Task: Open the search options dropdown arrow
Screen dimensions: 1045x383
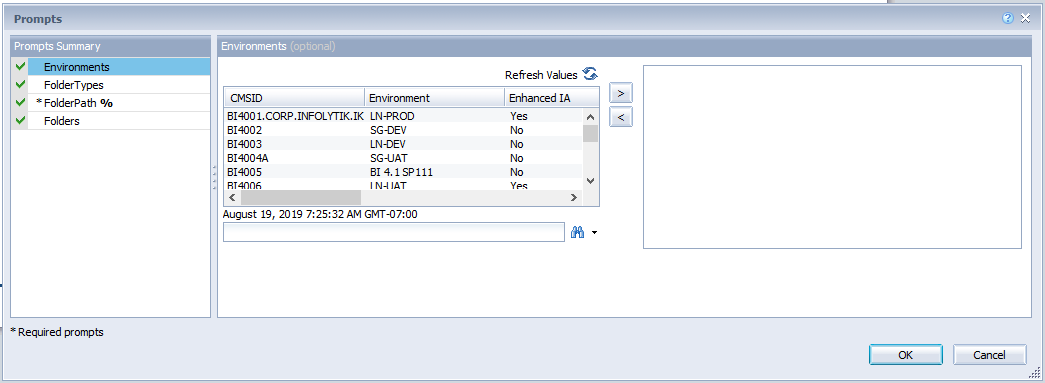Action: pyautogui.click(x=594, y=233)
